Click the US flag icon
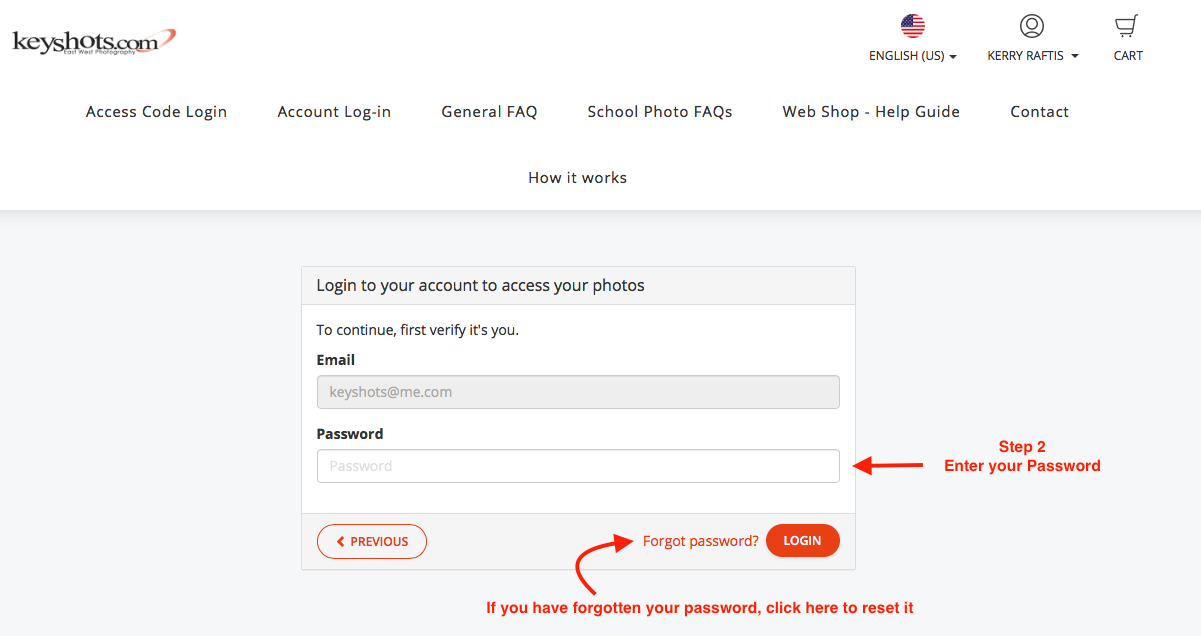The height and width of the screenshot is (636, 1201). coord(912,26)
